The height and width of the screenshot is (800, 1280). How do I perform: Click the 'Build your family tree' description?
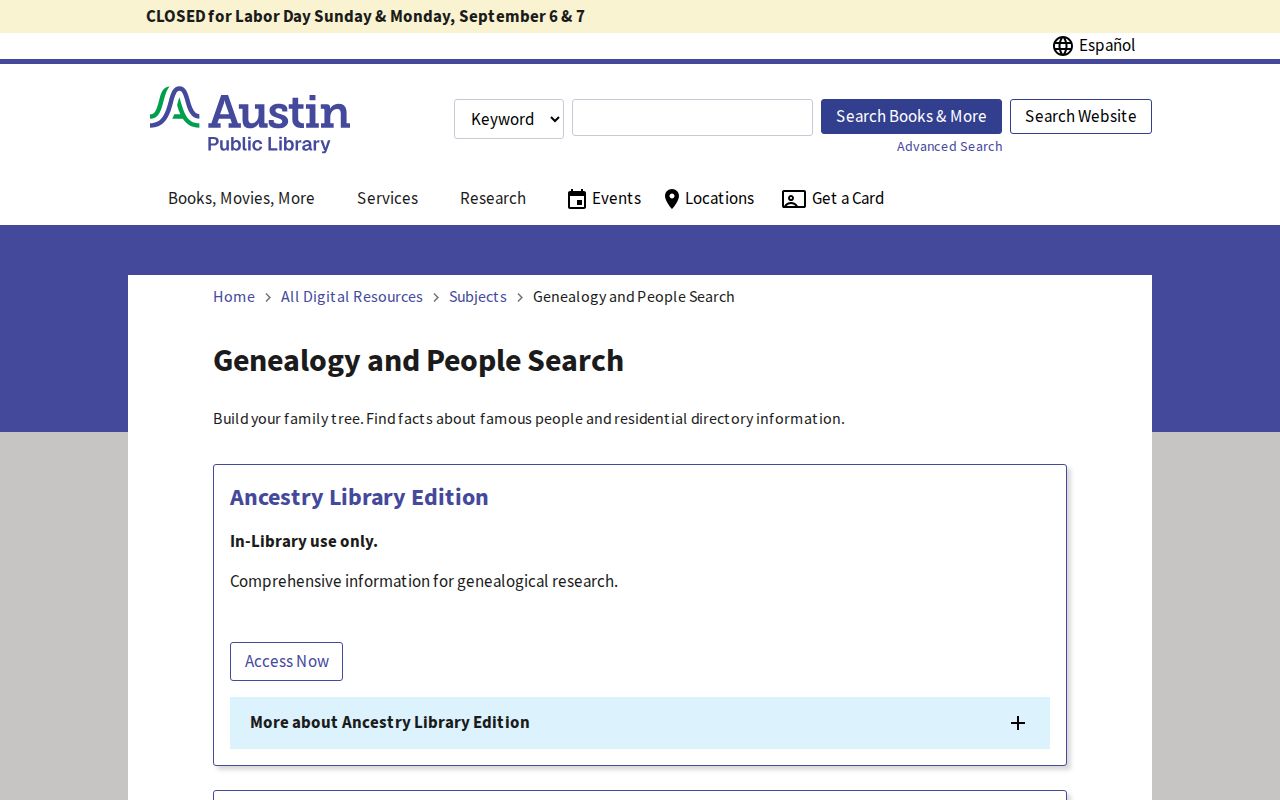click(x=529, y=418)
